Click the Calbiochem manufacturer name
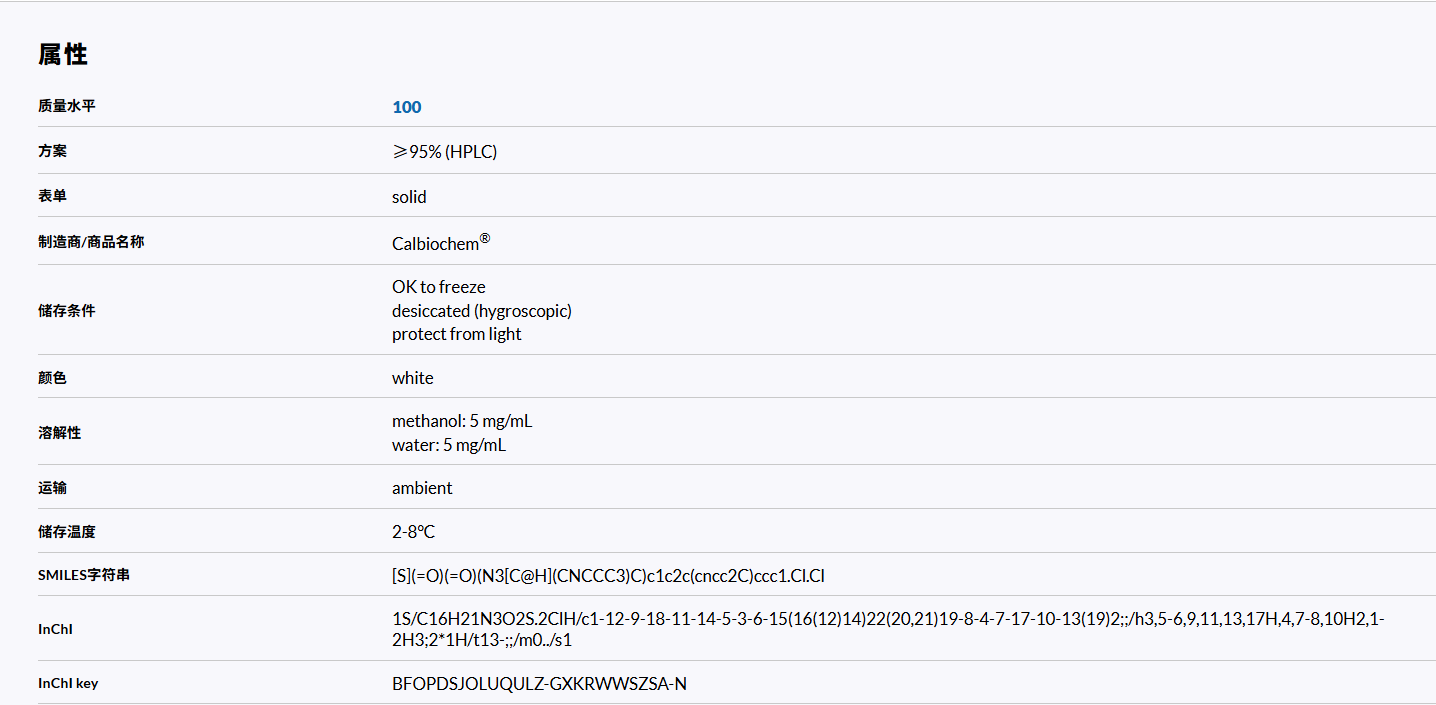 click(x=436, y=243)
